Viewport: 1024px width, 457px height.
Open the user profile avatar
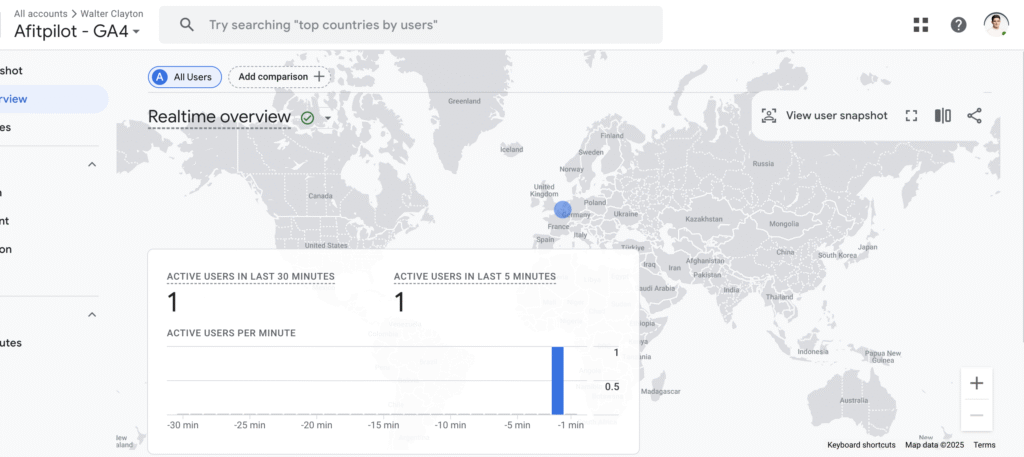pos(996,25)
